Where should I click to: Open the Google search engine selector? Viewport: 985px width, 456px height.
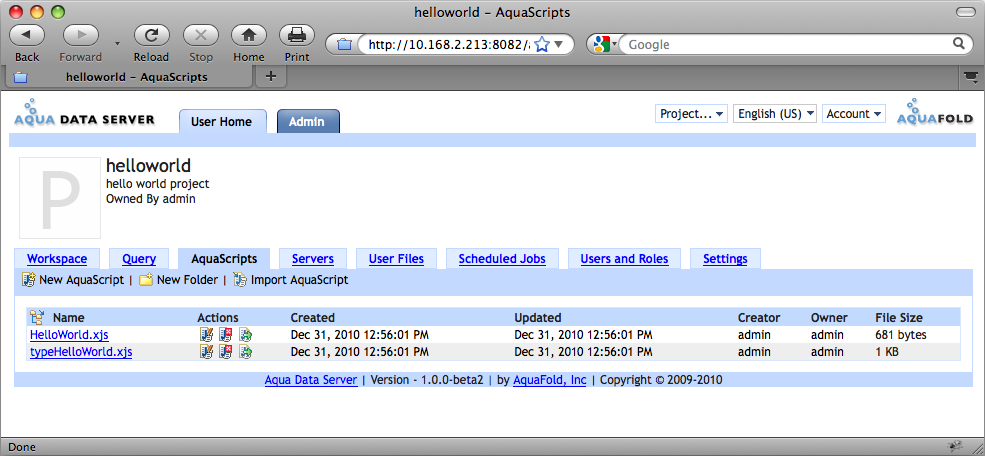click(x=606, y=45)
